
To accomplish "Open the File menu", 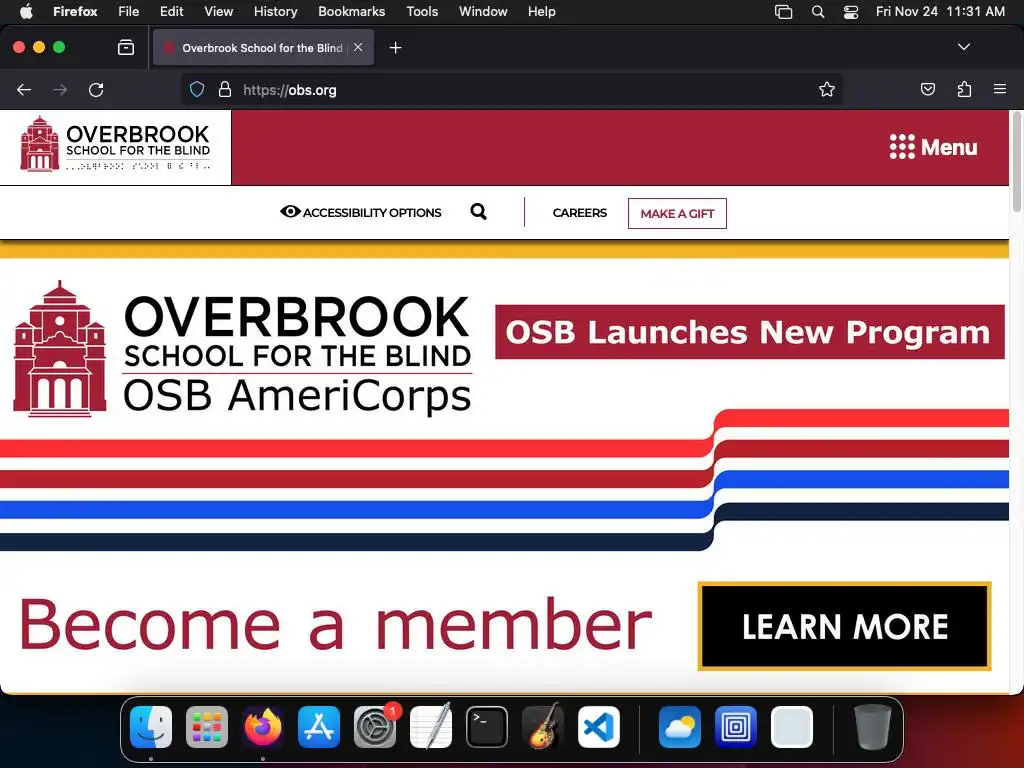I will [x=129, y=11].
